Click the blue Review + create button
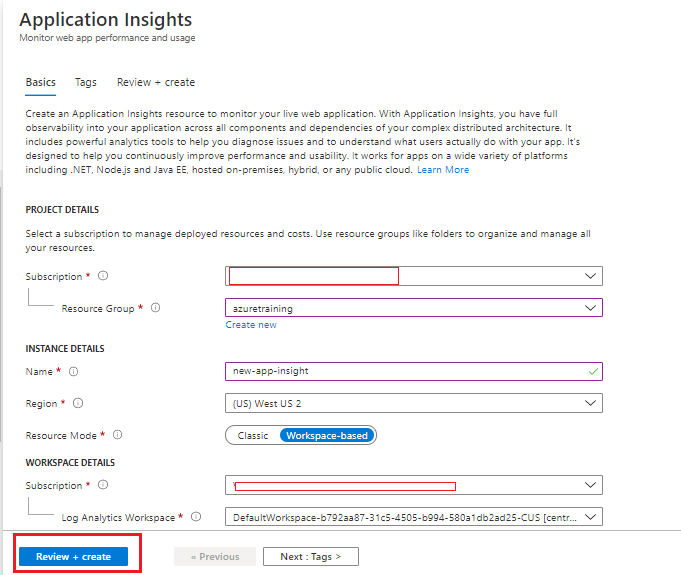 (x=73, y=557)
